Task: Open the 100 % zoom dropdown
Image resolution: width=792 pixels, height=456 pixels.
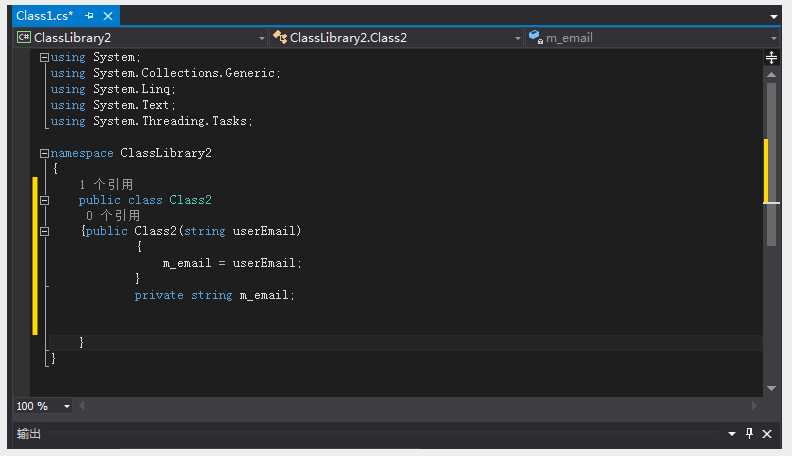Action: (67, 406)
